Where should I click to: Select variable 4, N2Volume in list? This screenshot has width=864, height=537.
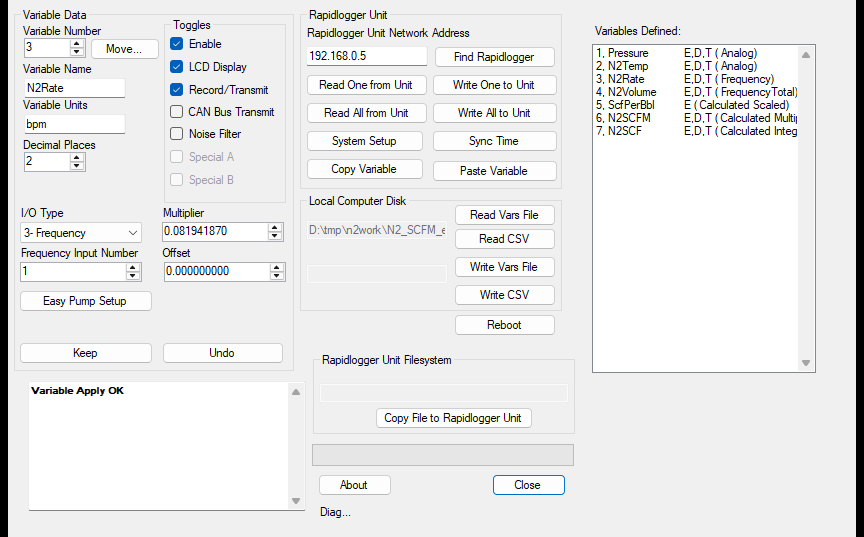click(x=696, y=92)
